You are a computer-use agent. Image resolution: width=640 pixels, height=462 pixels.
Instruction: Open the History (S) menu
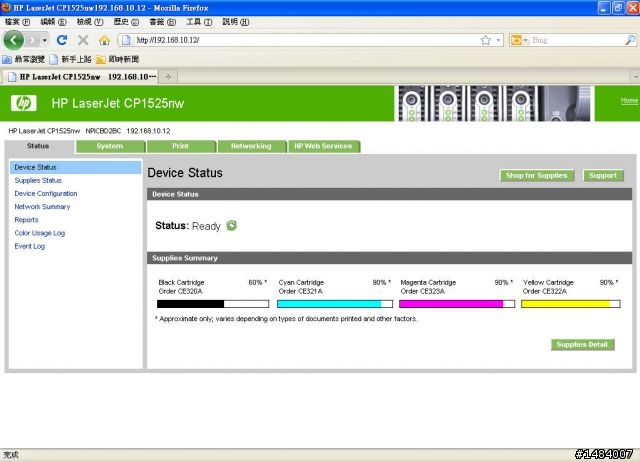click(126, 22)
